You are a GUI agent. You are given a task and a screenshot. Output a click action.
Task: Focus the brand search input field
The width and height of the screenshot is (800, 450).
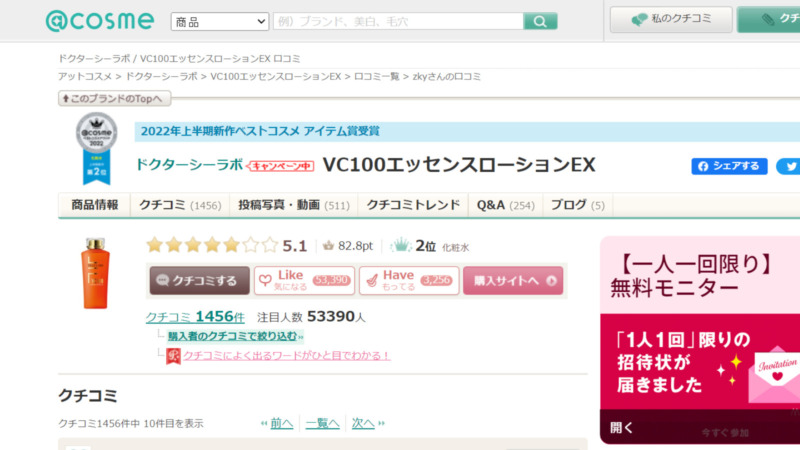click(398, 21)
